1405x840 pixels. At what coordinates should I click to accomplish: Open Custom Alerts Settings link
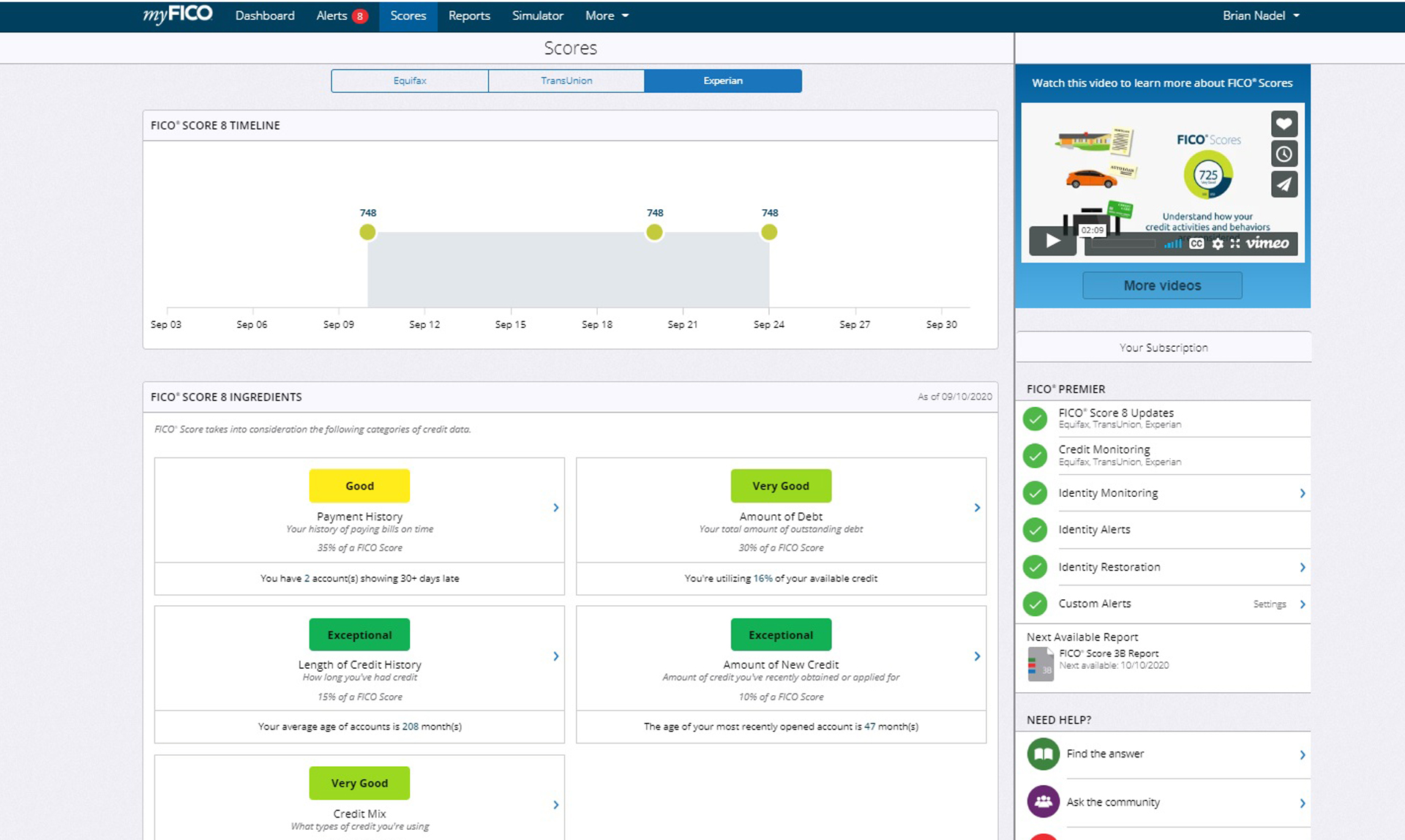click(x=1269, y=604)
